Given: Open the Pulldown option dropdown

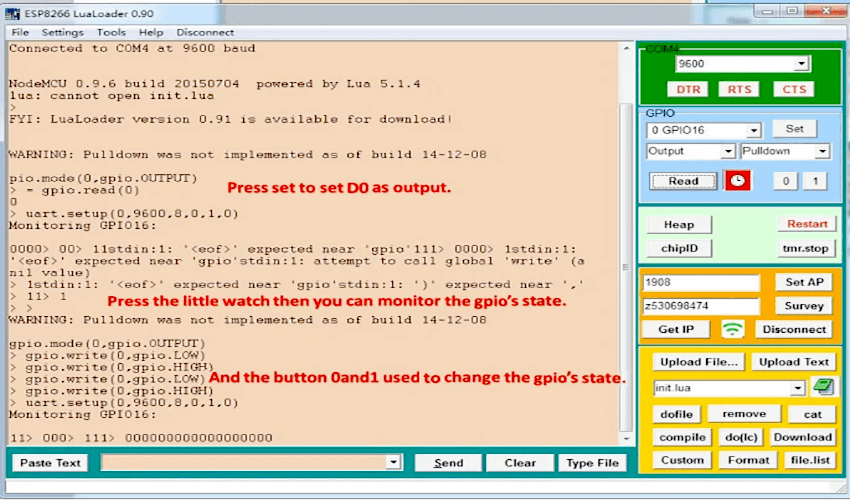Looking at the screenshot, I should click(x=822, y=151).
